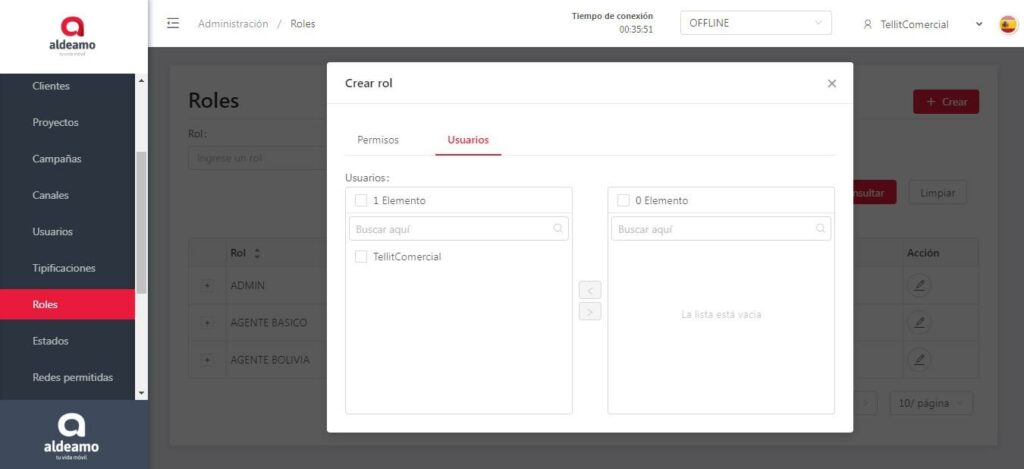Switch to the Permisos tab
This screenshot has width=1024, height=469.
378,140
